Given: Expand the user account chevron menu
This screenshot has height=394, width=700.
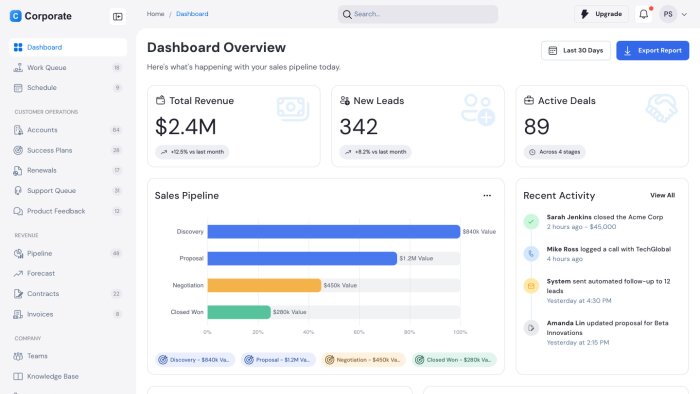Looking at the screenshot, I should click(684, 14).
